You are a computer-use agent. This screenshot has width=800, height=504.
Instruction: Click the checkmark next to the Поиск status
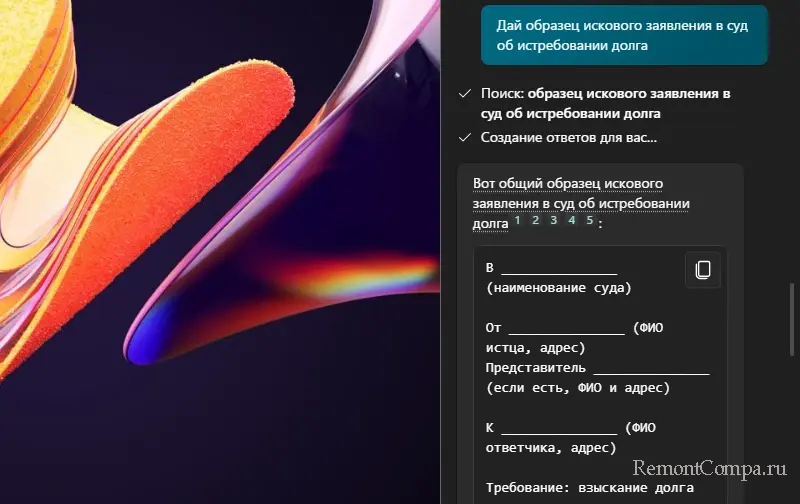coord(464,93)
